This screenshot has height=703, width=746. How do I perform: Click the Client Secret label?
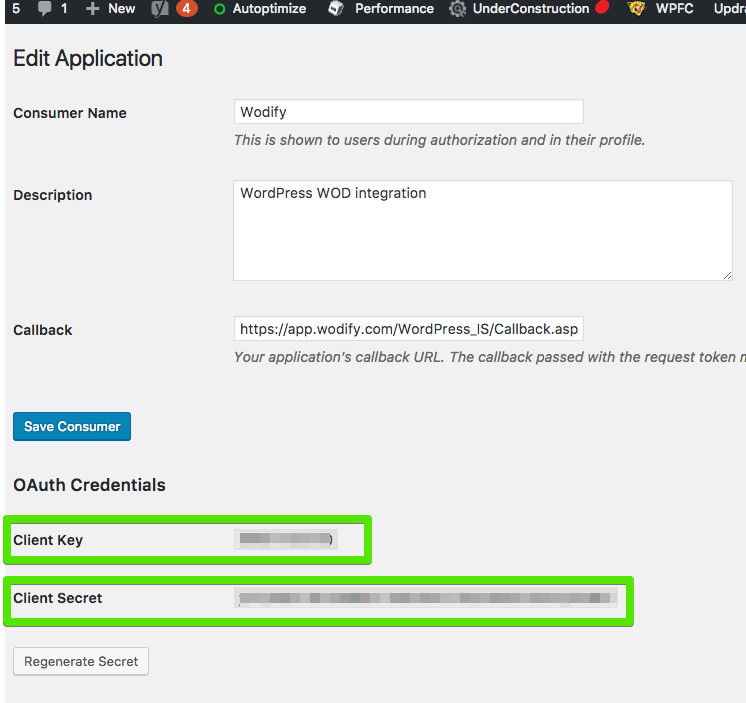point(58,598)
